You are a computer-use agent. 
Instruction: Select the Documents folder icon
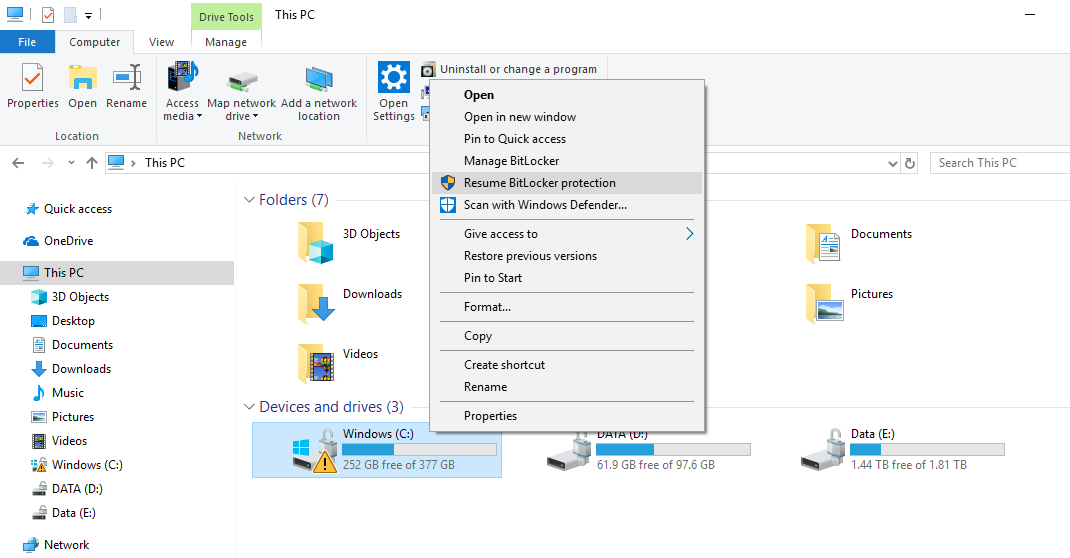coord(824,242)
